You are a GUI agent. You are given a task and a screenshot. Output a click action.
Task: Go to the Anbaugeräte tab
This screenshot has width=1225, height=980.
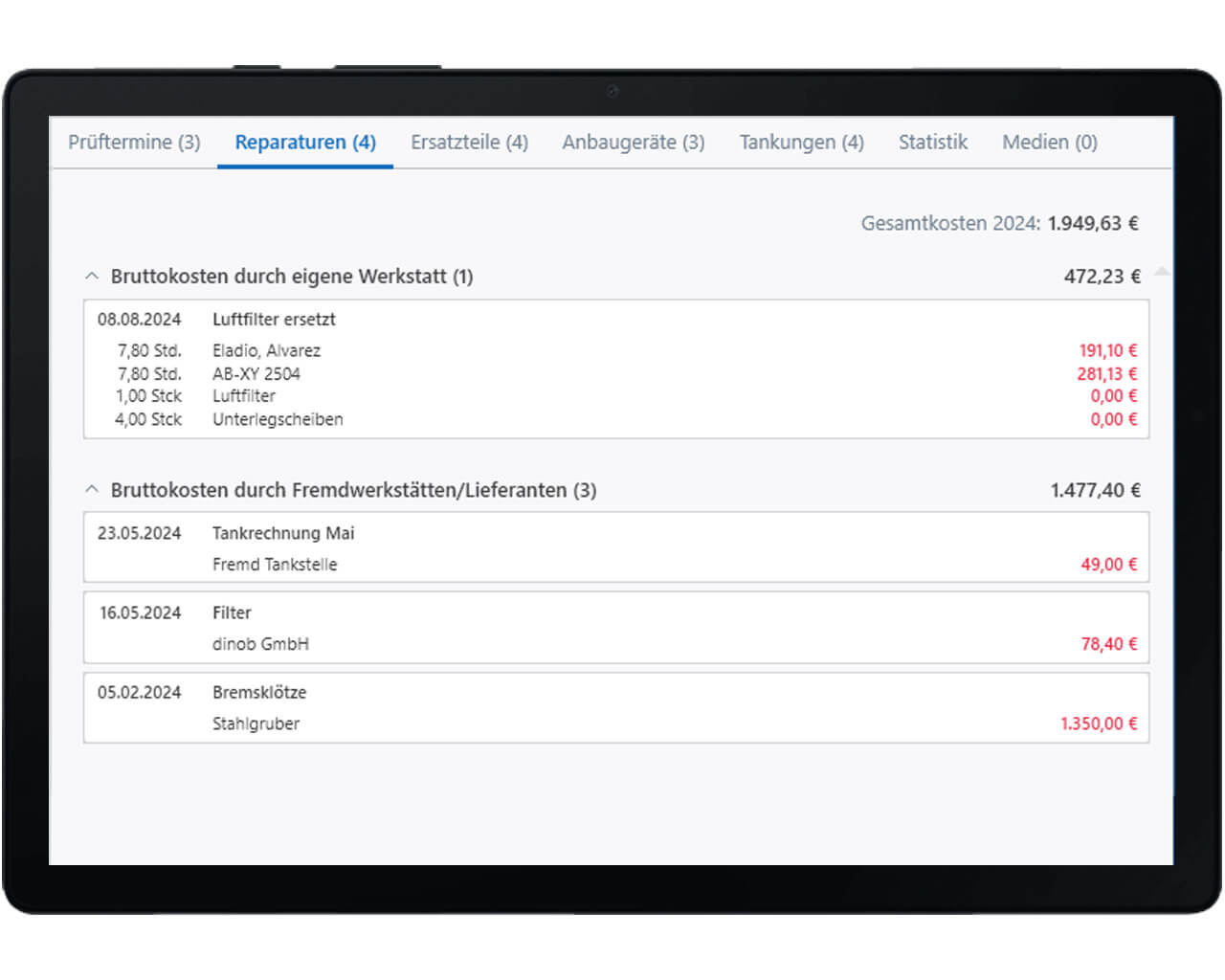click(633, 143)
